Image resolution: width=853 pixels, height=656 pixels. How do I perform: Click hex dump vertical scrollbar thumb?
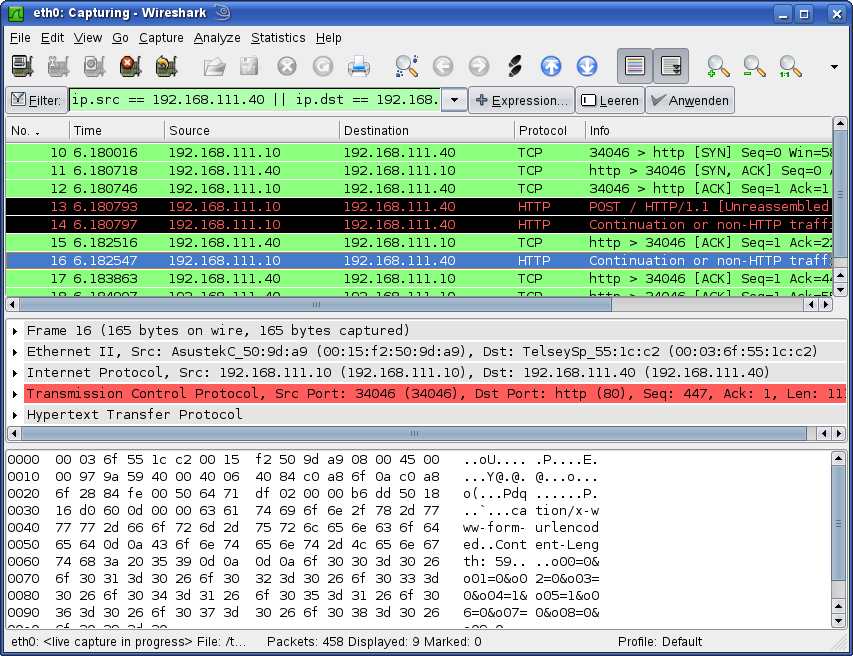[838, 524]
